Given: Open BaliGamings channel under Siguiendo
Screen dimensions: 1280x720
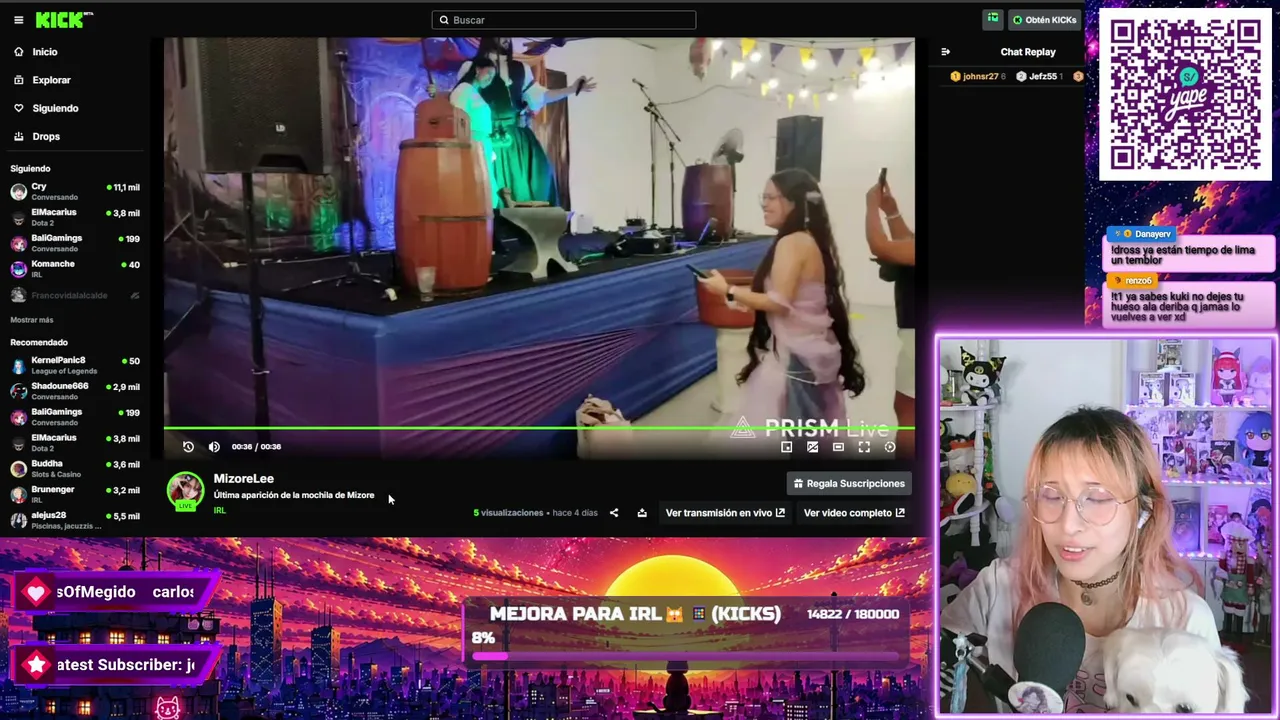Looking at the screenshot, I should point(74,243).
